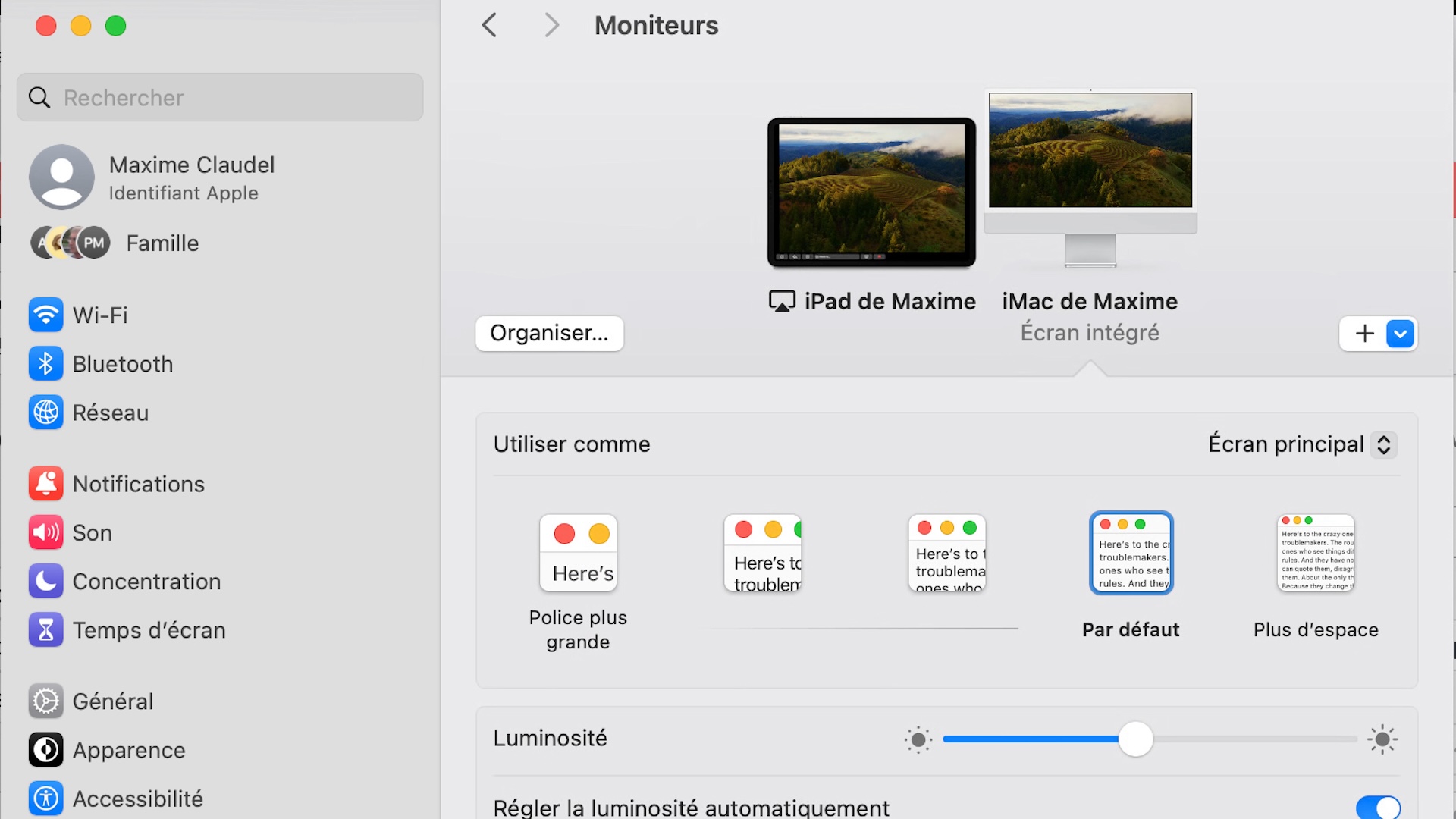Click the iMac de Maxime label
The width and height of the screenshot is (1456, 819).
(x=1090, y=302)
